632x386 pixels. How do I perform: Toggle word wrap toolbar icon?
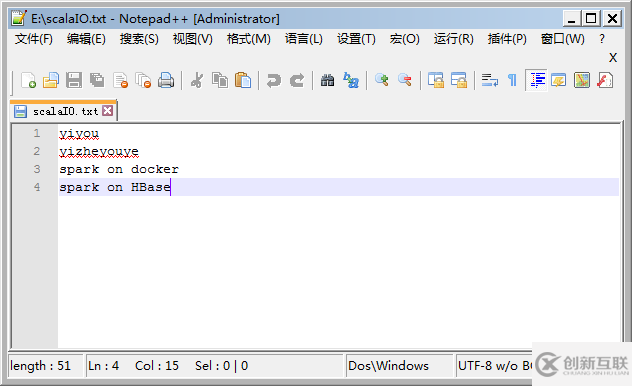click(490, 80)
